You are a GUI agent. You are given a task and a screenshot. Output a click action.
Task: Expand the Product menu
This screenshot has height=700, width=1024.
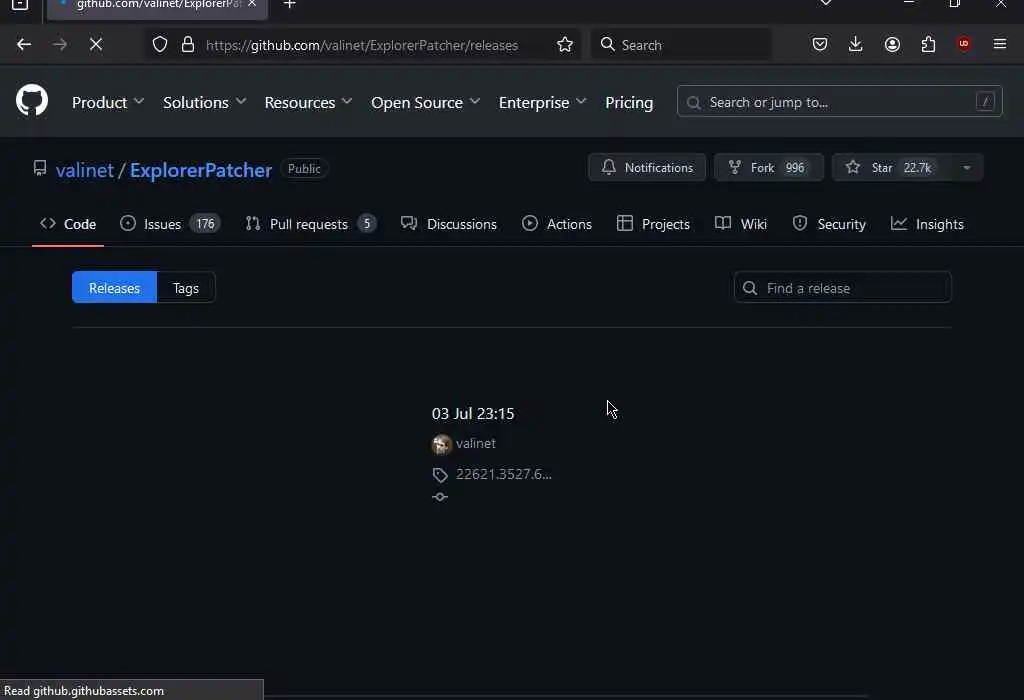tap(108, 103)
